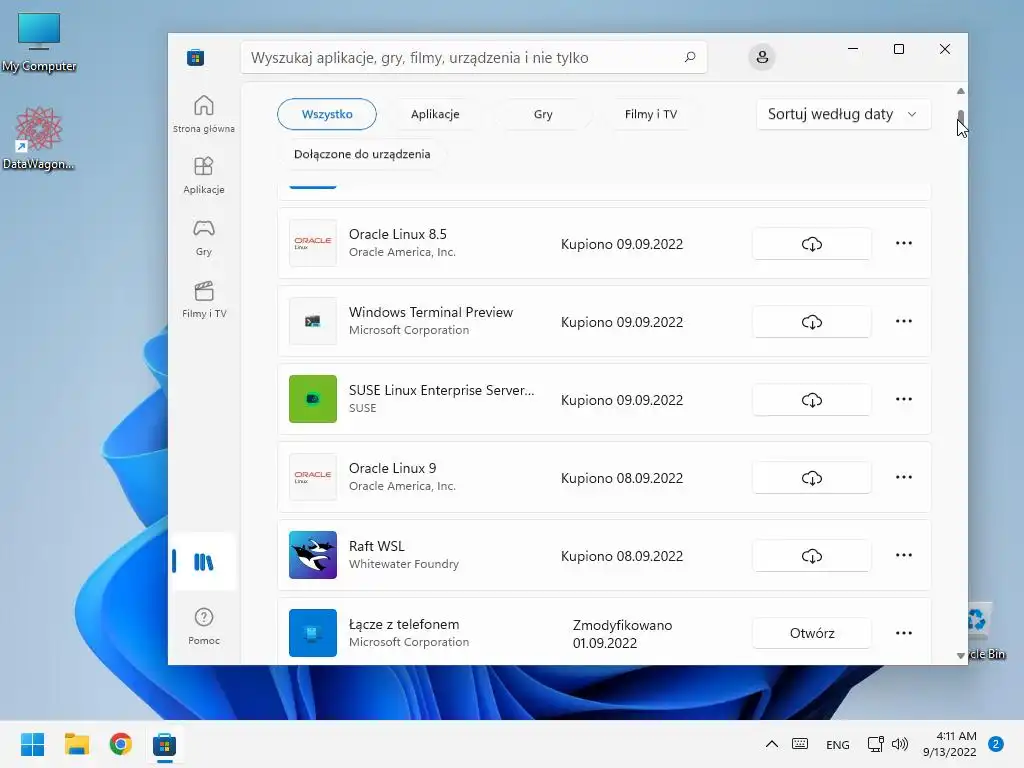The image size is (1024, 768).
Task: Click the Raft WSL orca thumbnail
Action: point(313,555)
